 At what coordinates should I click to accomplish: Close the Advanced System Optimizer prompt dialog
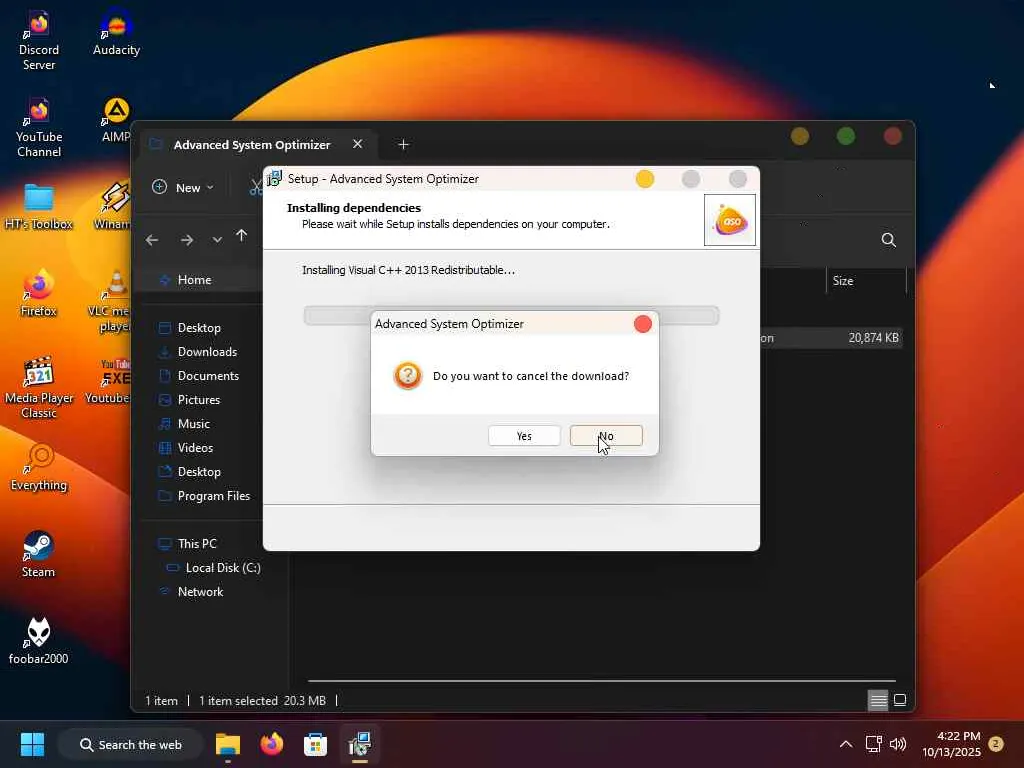tap(643, 324)
